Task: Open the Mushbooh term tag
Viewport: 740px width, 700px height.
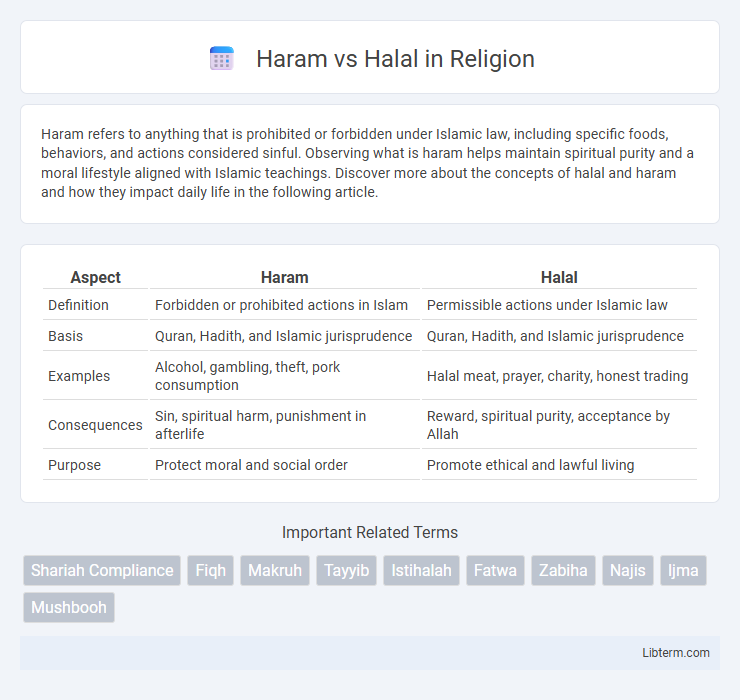Action: 69,607
